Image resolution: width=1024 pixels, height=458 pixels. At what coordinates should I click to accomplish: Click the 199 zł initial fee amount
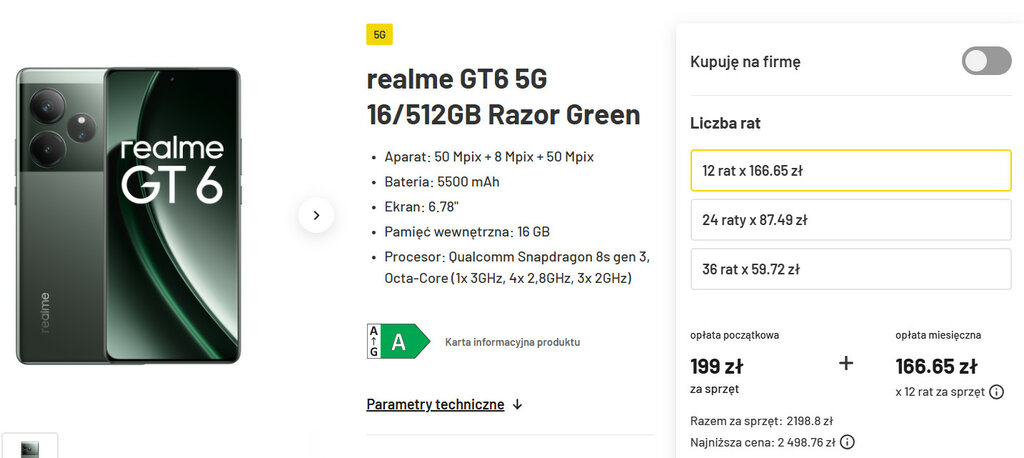coord(717,366)
